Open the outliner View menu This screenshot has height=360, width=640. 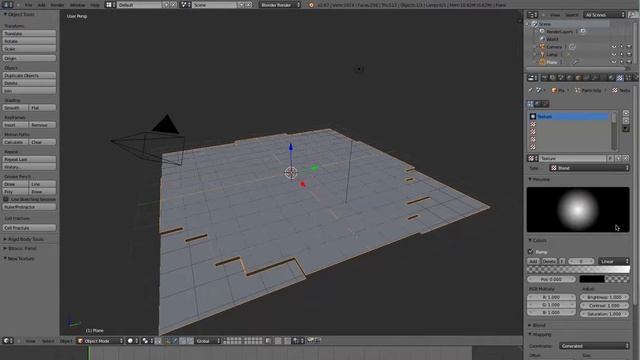click(555, 15)
